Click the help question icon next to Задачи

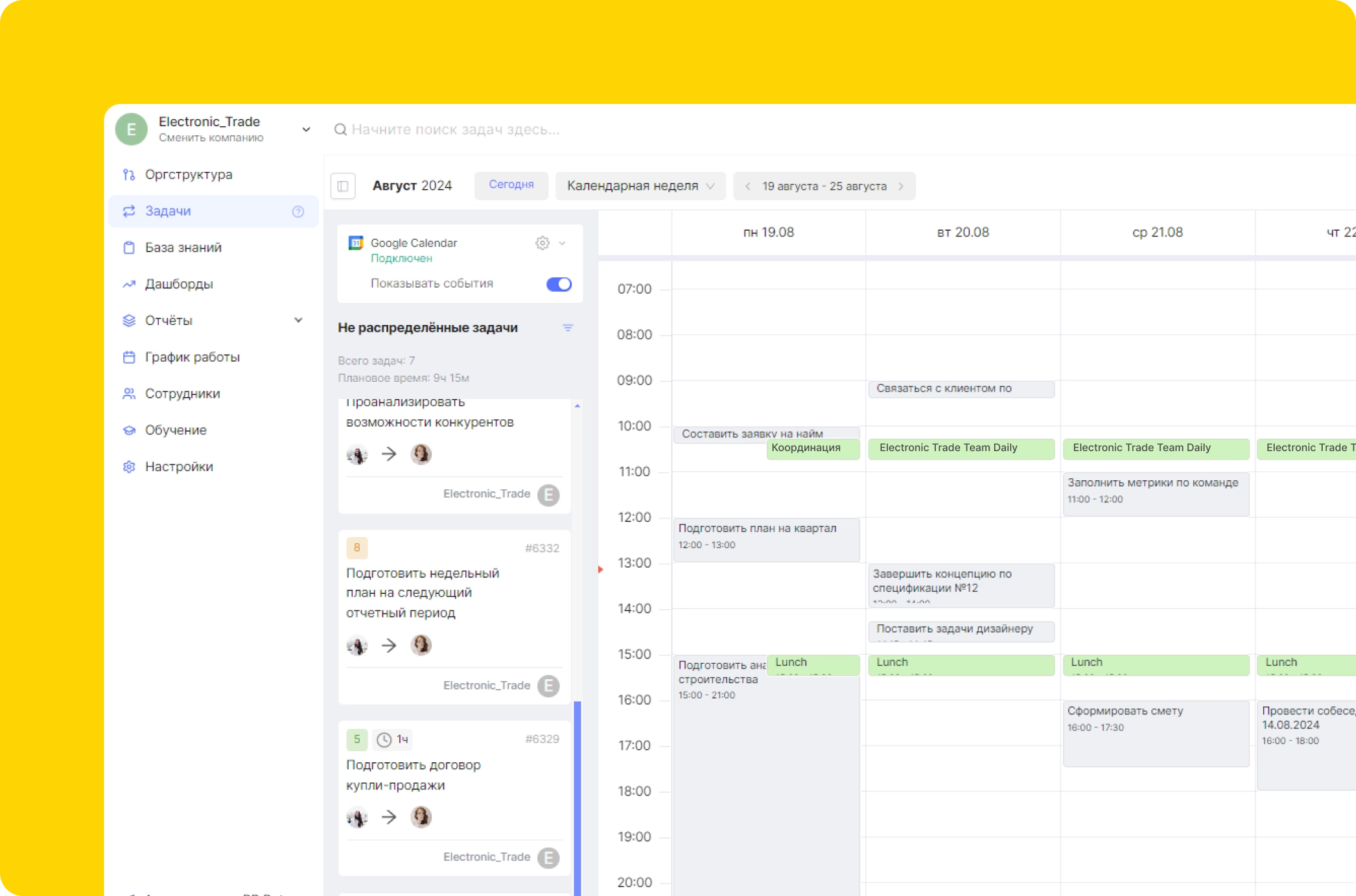pos(298,211)
